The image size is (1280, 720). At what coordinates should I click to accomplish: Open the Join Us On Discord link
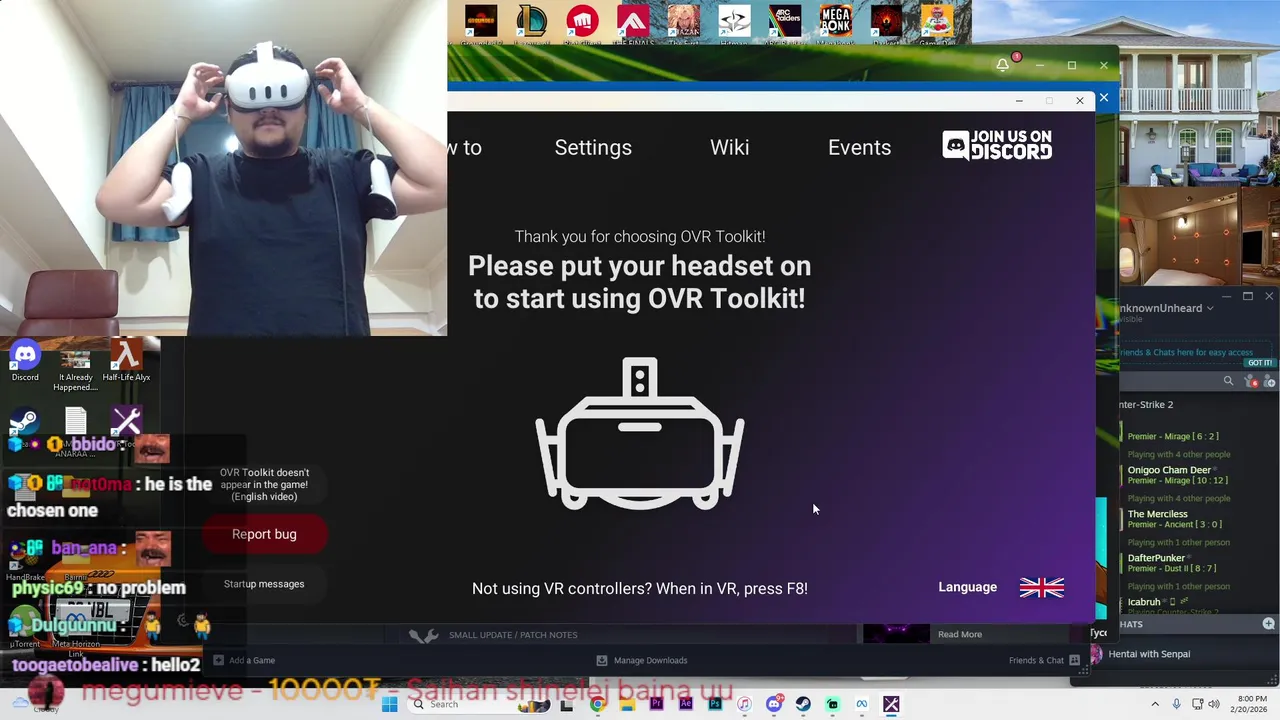(997, 146)
